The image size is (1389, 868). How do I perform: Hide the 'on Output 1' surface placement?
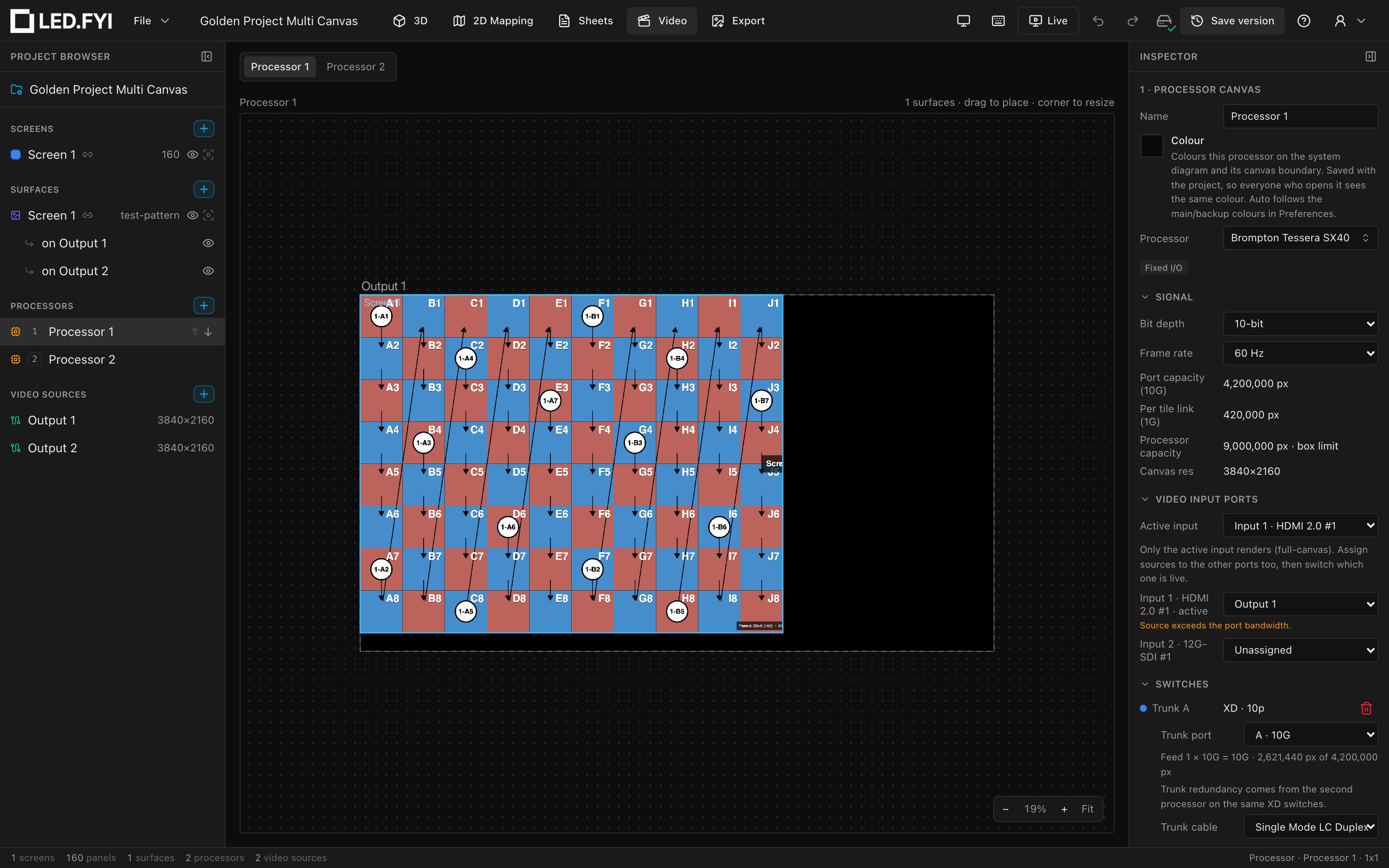click(x=208, y=243)
